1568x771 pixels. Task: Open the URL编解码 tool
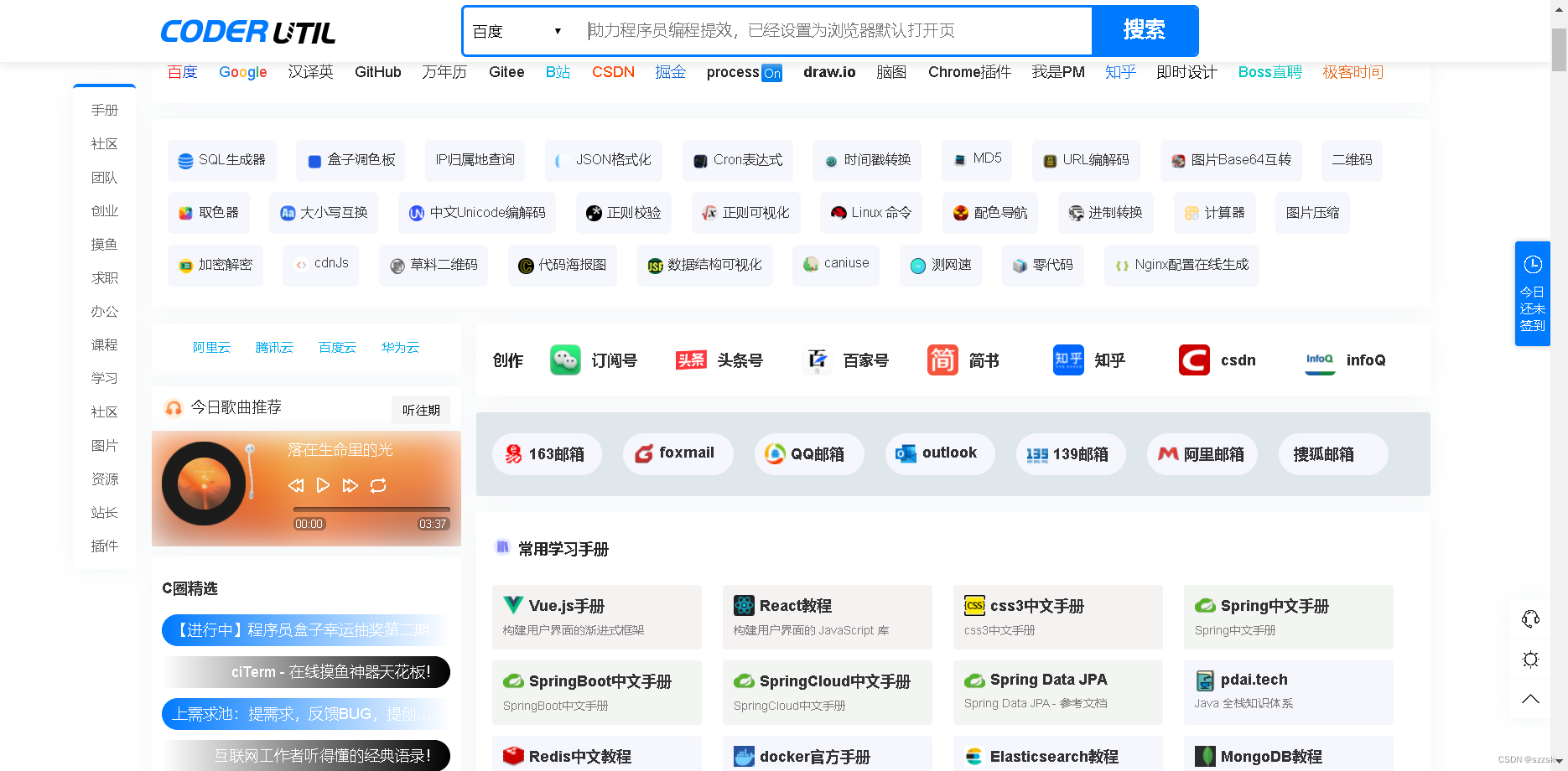tap(1086, 161)
